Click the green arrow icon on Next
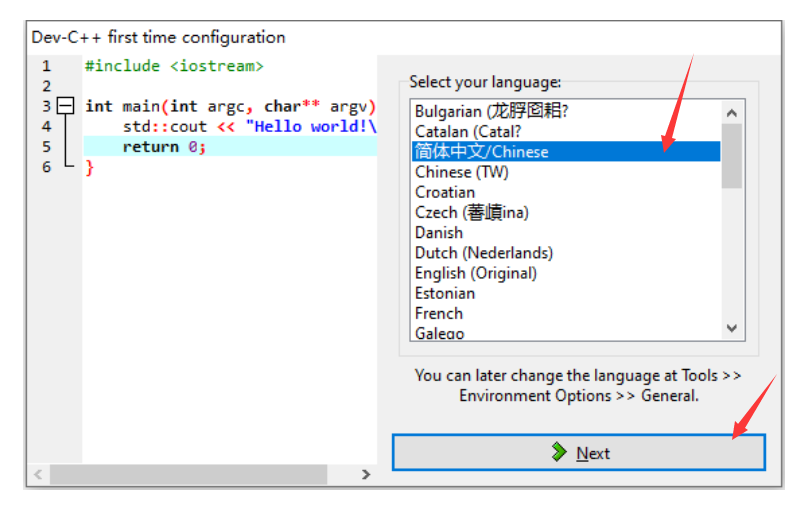This screenshot has height=512, width=805. [560, 453]
